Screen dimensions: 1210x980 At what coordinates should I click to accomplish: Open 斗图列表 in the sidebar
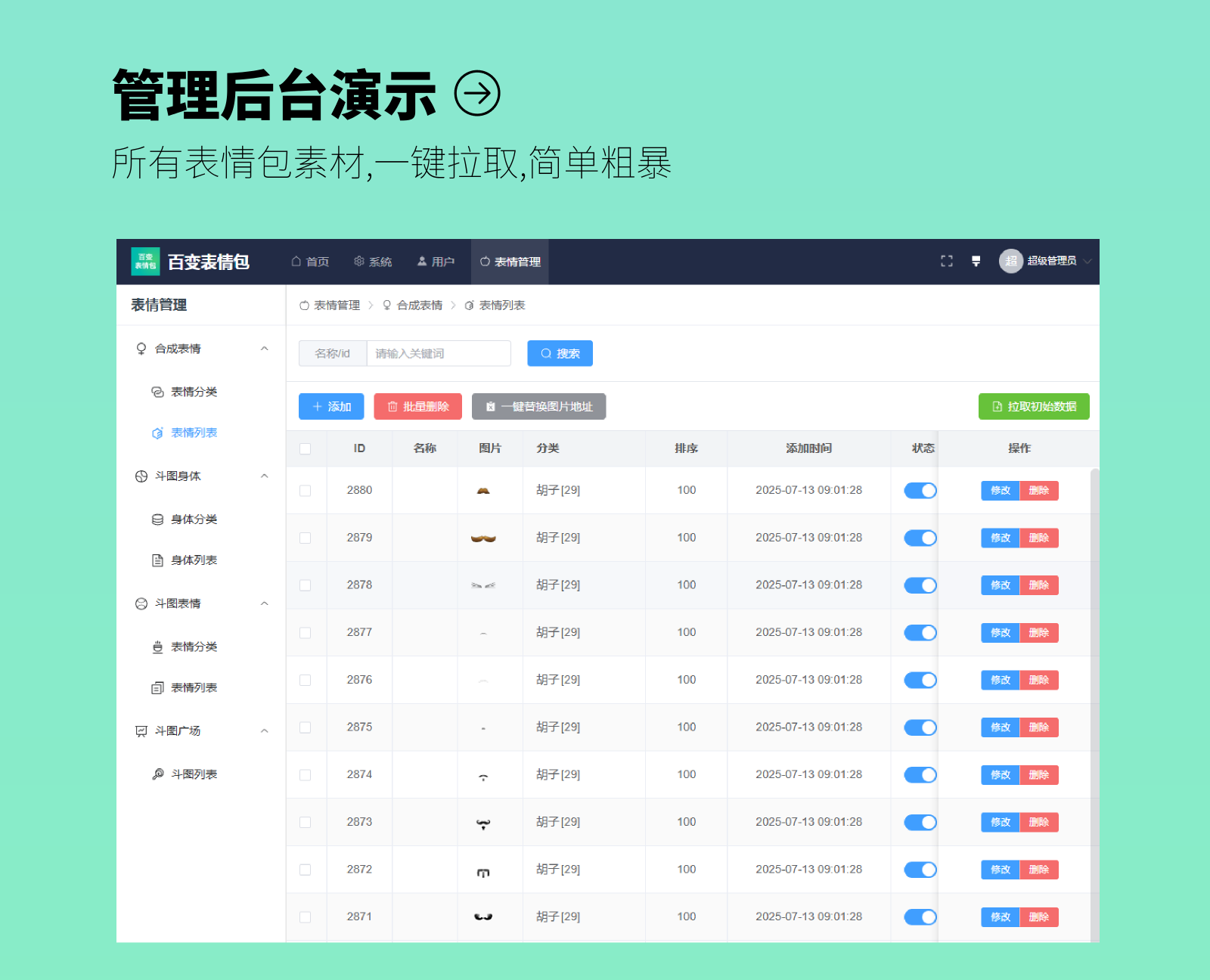(194, 774)
